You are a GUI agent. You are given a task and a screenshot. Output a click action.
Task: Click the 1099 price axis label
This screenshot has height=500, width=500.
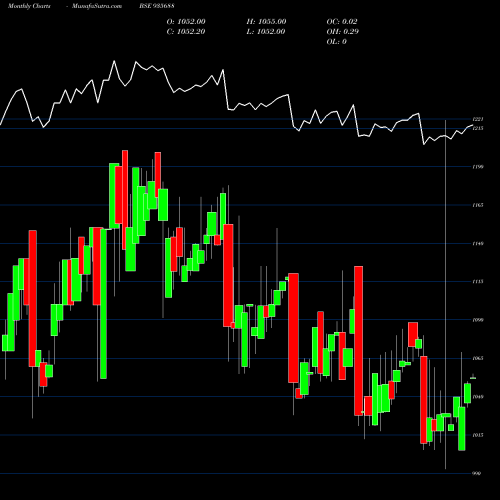click(478, 320)
